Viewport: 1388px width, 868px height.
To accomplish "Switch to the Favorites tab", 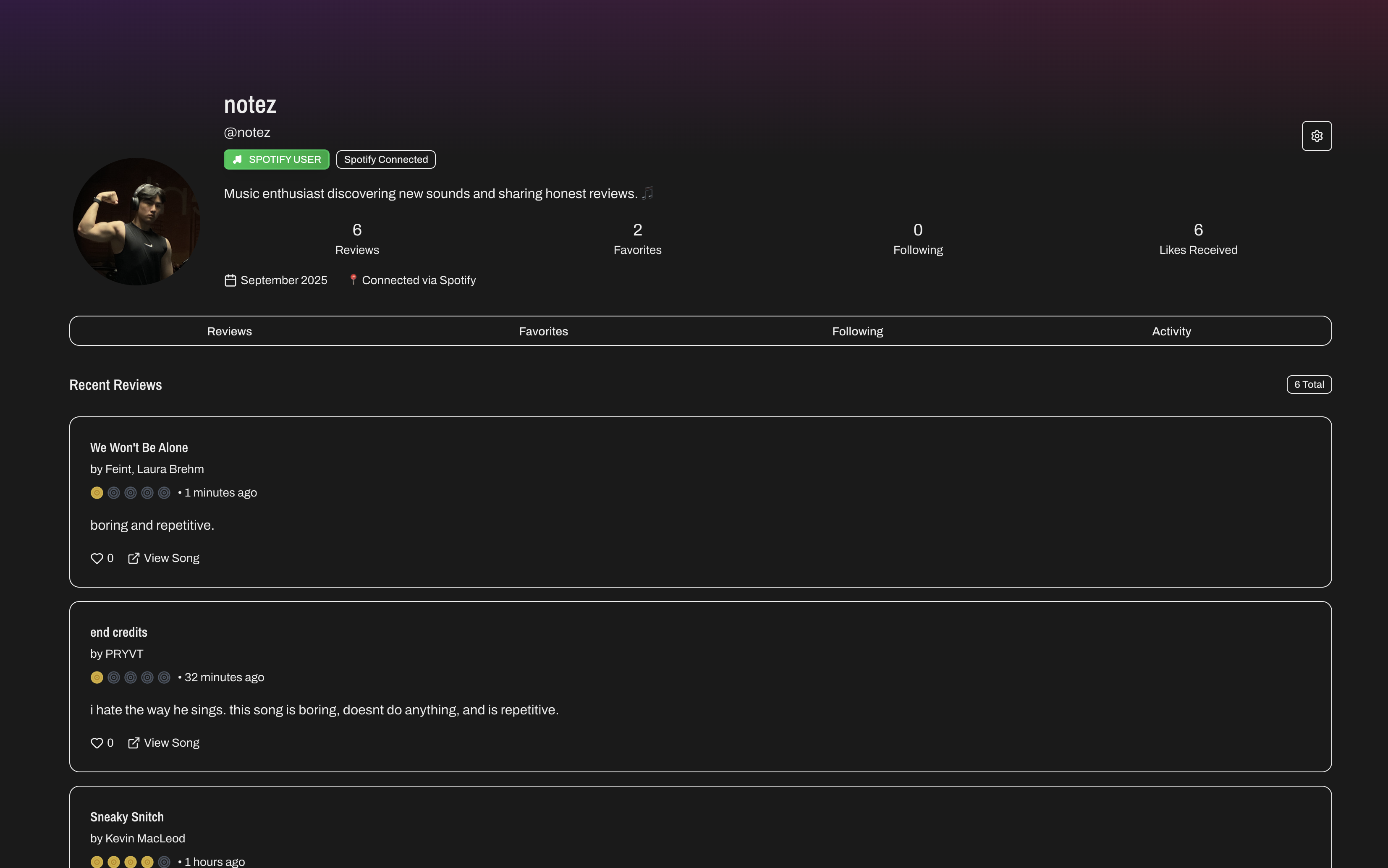I will (543, 331).
